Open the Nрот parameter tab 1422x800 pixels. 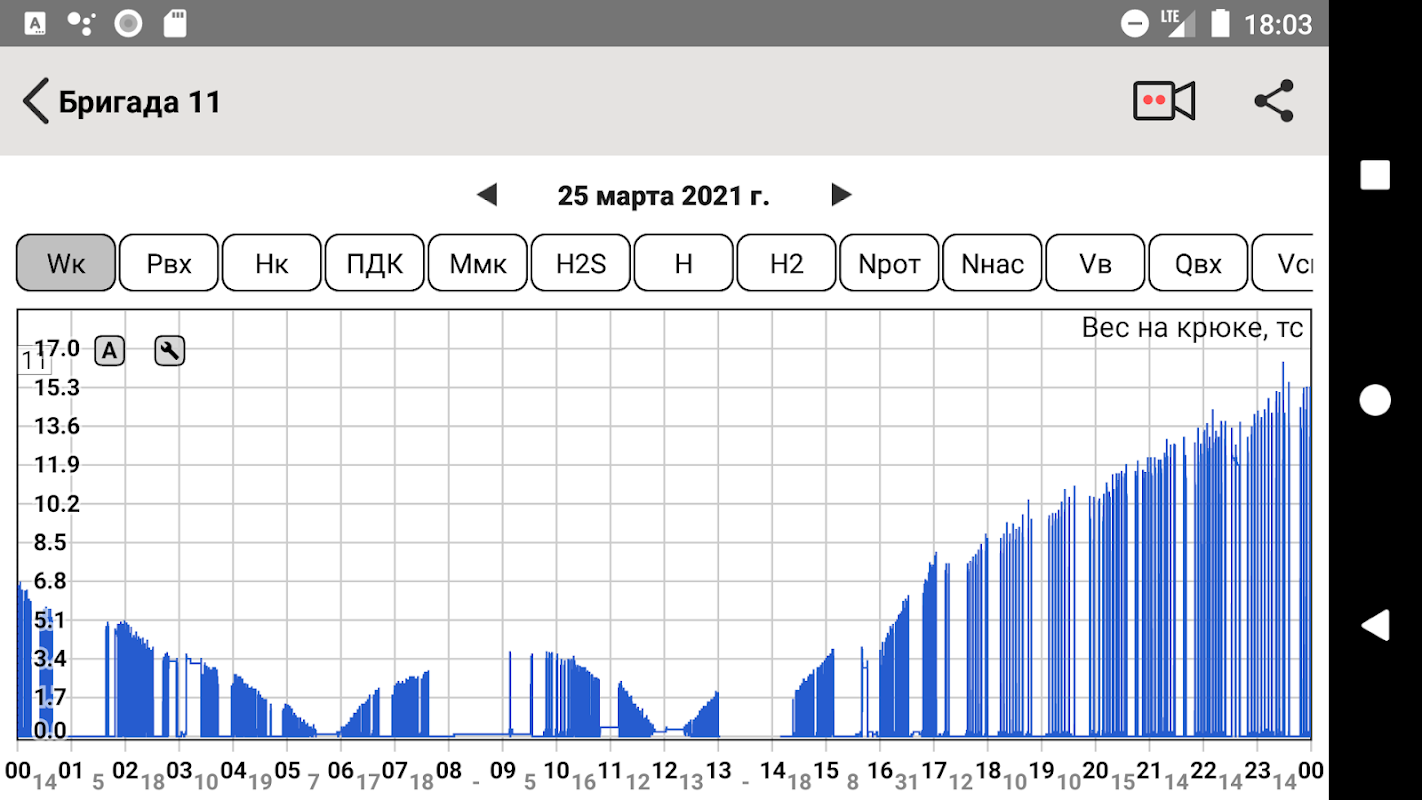[889, 263]
